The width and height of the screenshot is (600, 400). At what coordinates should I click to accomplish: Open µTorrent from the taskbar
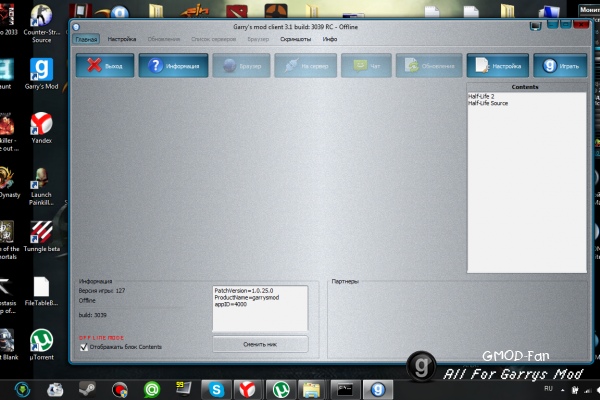coord(281,390)
